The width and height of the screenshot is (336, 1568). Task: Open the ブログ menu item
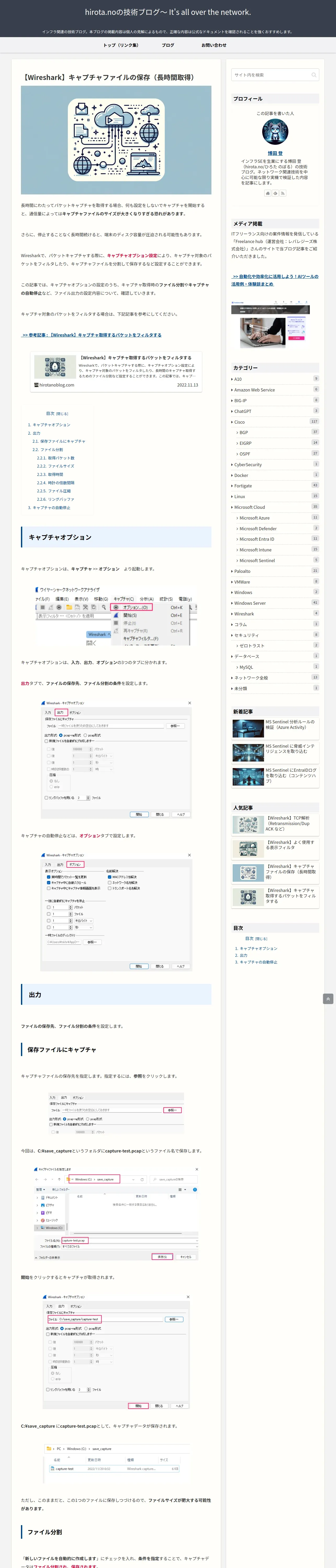168,45
